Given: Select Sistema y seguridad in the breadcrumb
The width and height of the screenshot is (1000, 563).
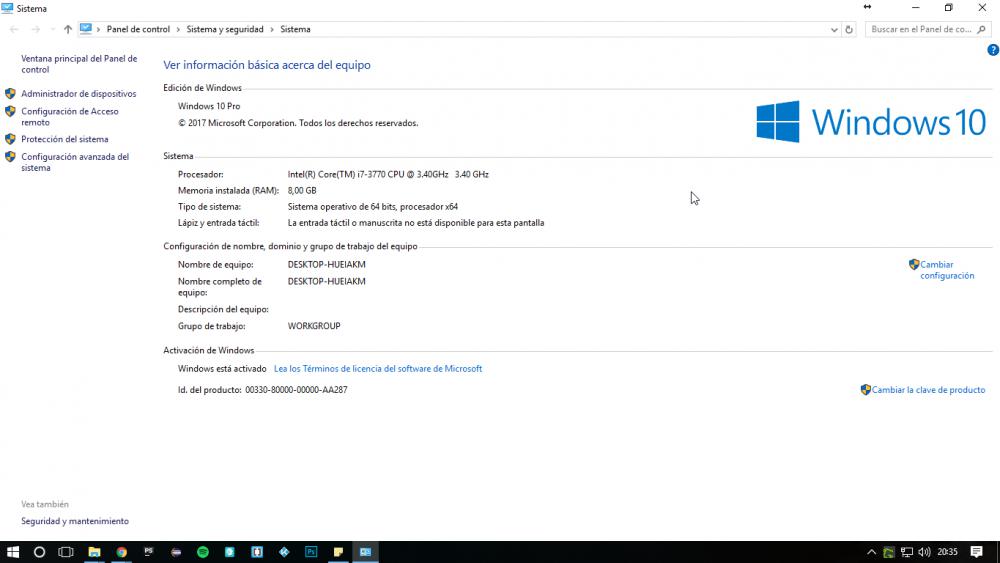Looking at the screenshot, I should point(224,29).
